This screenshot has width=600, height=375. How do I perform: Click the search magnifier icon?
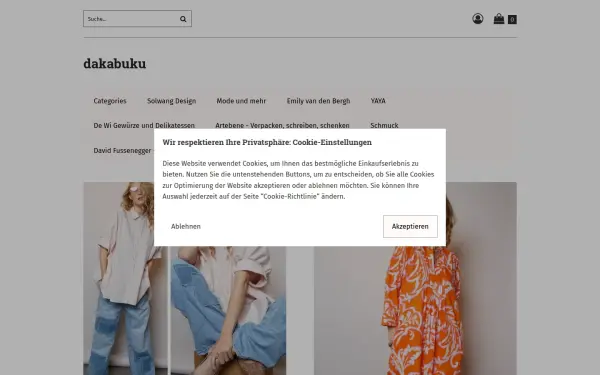(183, 19)
